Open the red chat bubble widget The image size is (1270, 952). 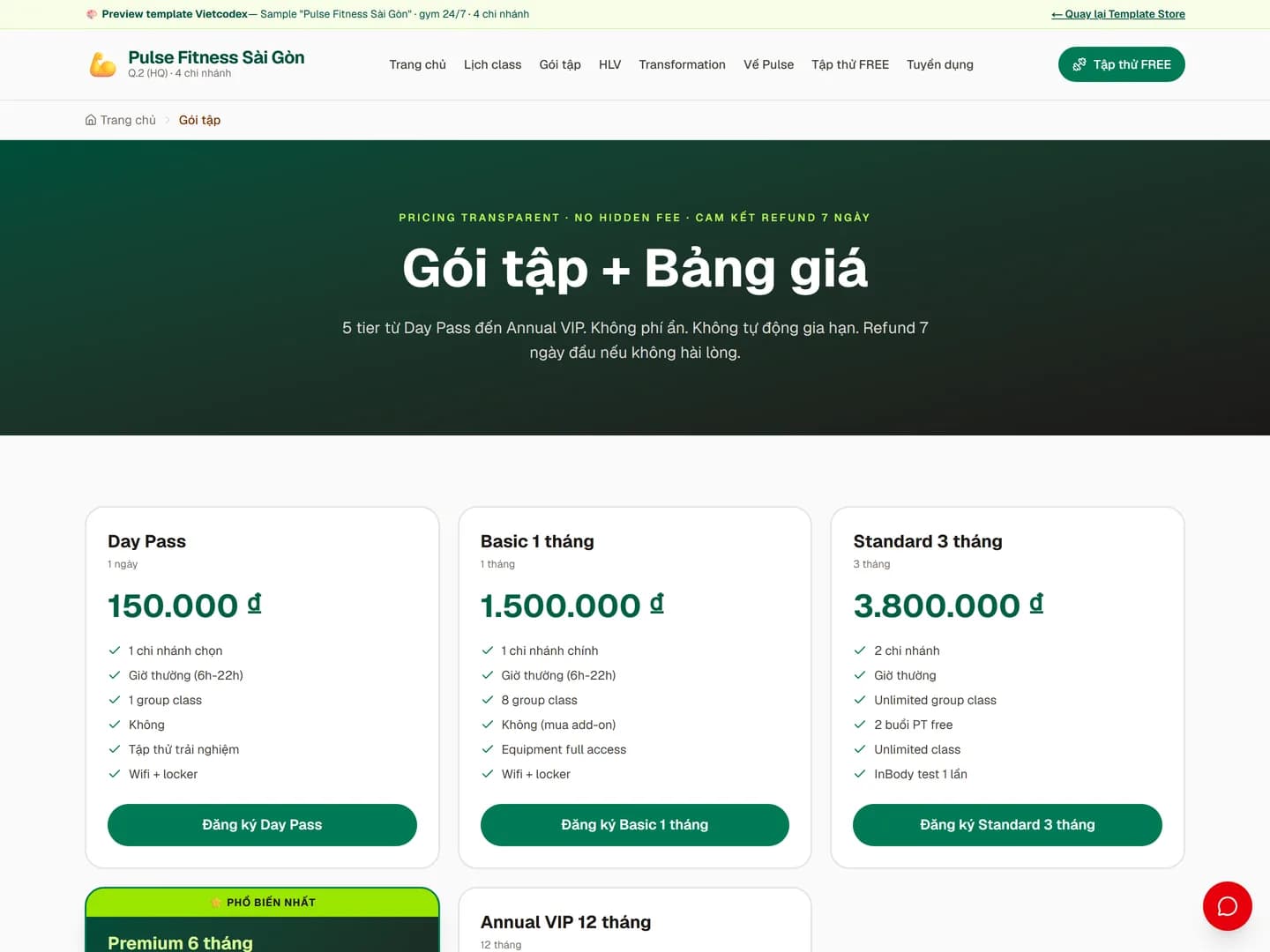pyautogui.click(x=1227, y=906)
